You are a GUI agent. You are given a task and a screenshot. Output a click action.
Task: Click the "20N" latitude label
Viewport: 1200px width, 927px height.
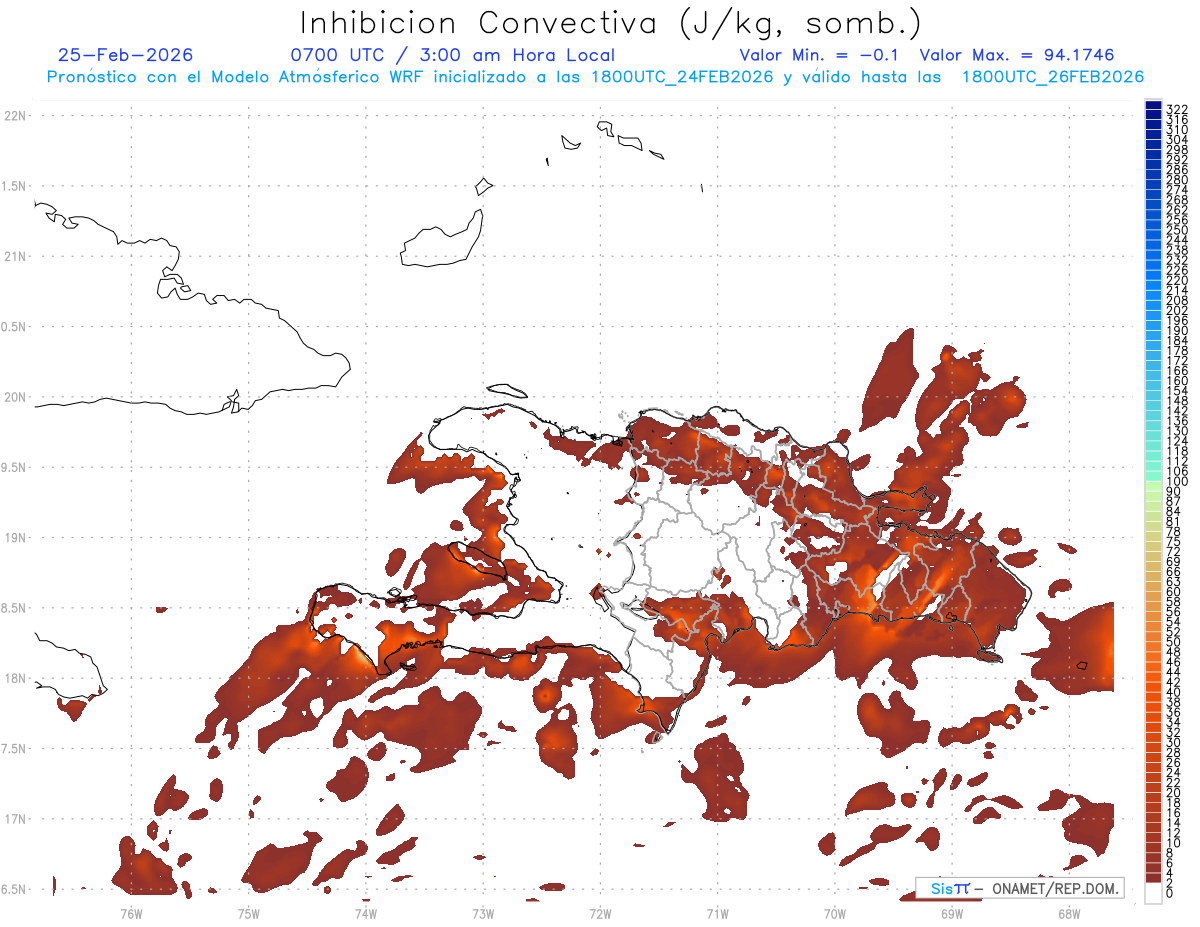coord(15,397)
